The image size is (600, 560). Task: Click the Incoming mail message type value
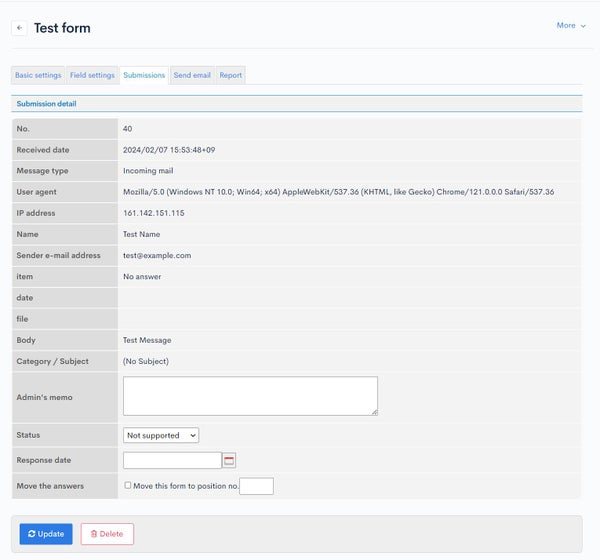coord(148,171)
